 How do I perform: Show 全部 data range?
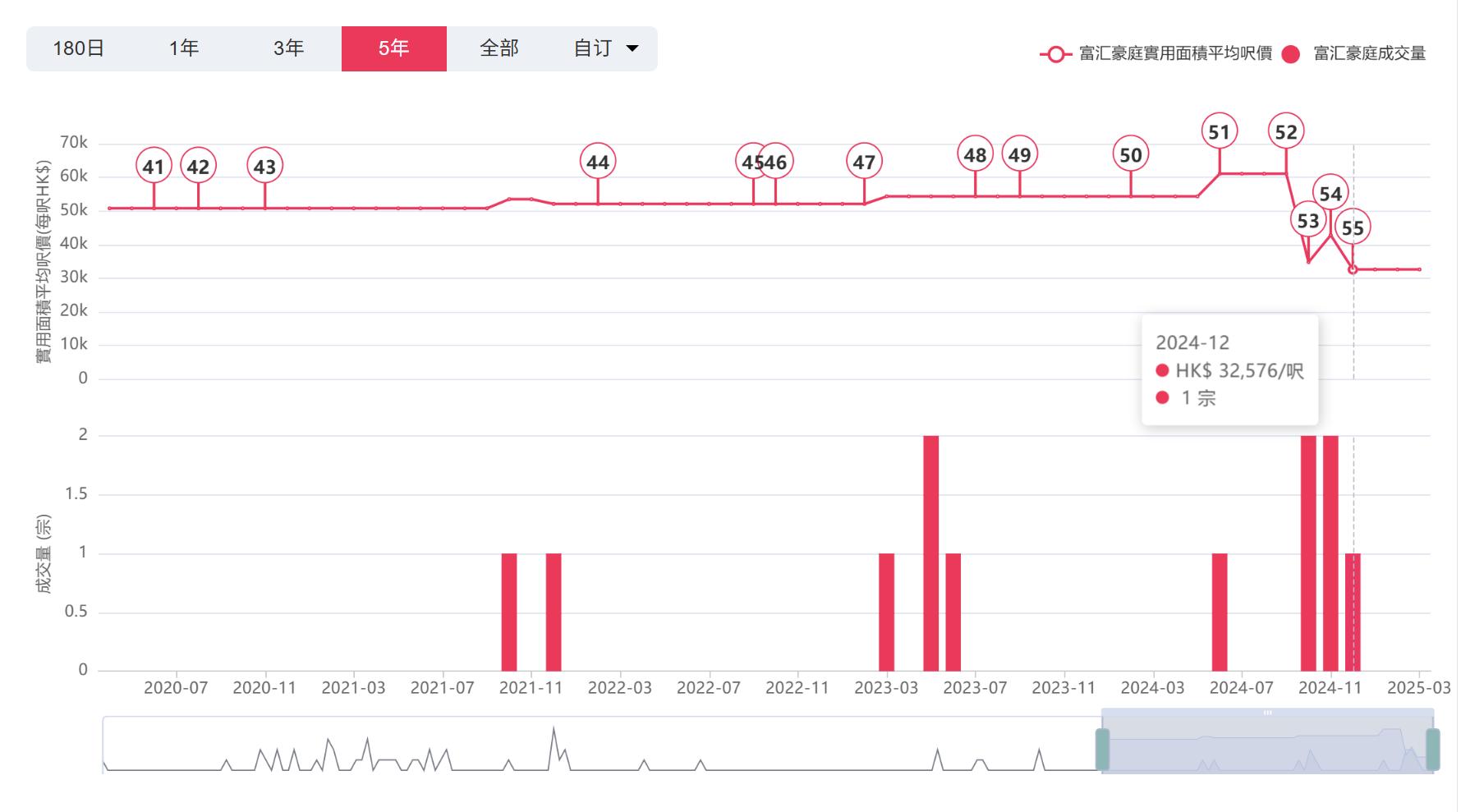[499, 48]
